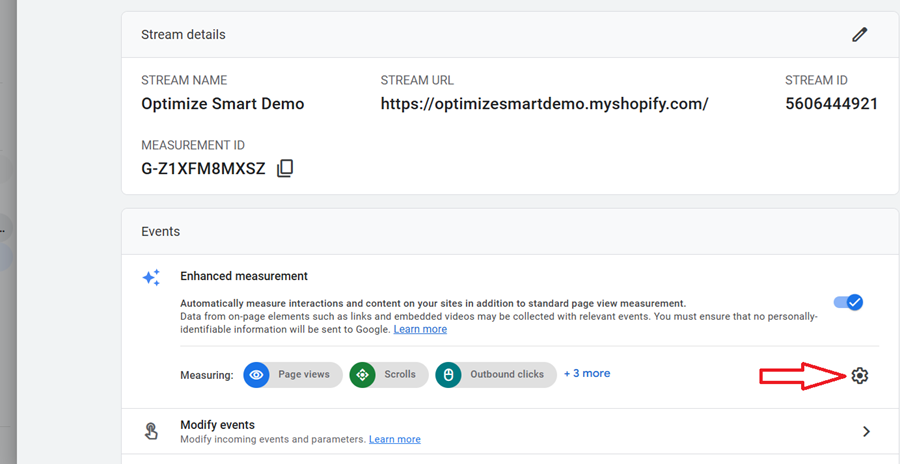The width and height of the screenshot is (900, 464).
Task: Click the hand icon beside Modify events
Action: (x=151, y=431)
